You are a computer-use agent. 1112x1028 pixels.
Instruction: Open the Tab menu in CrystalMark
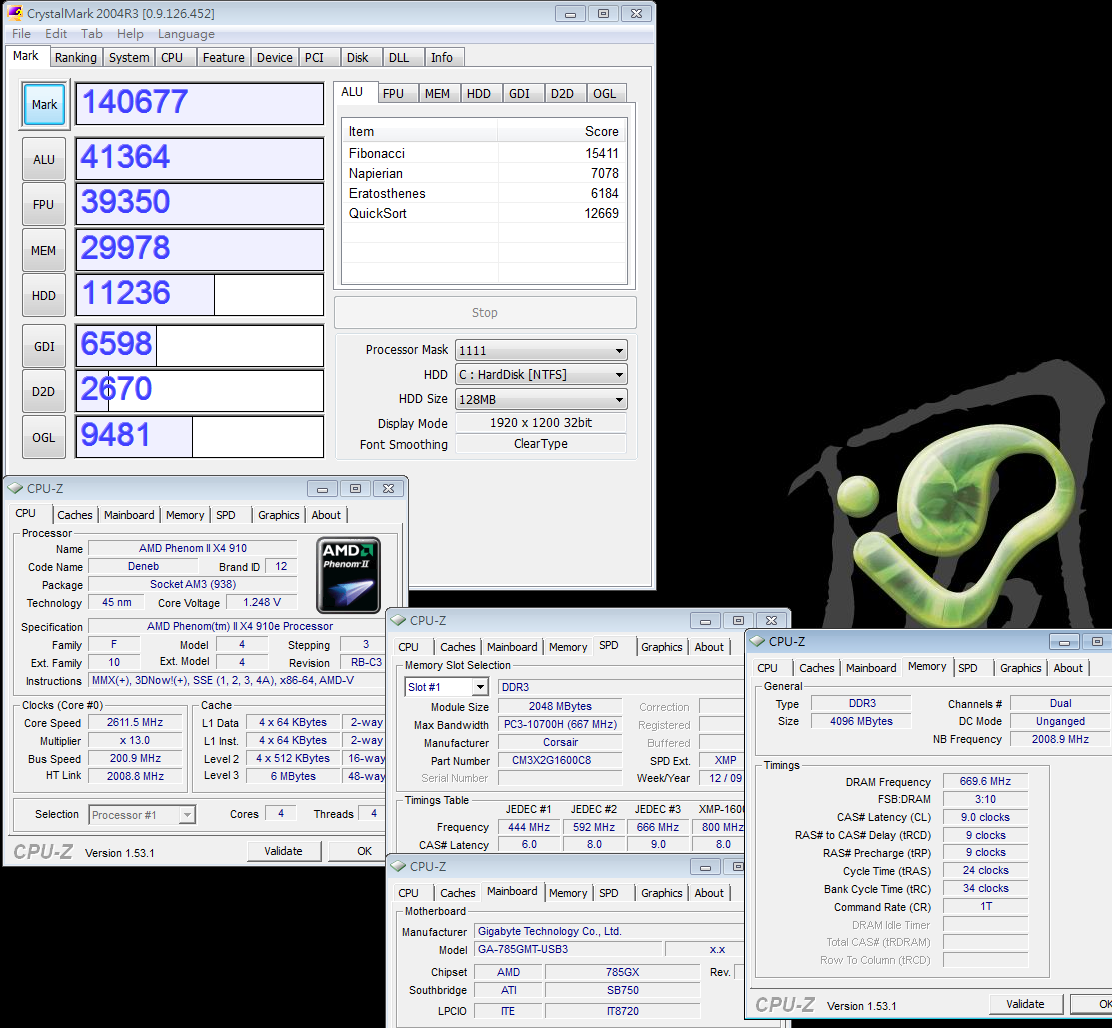(91, 34)
